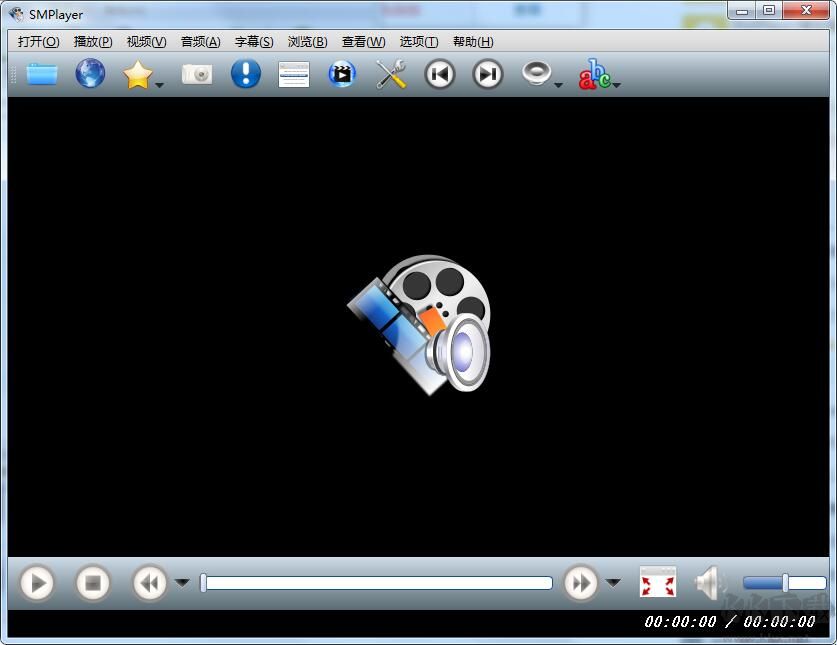
Task: Expand the audio track dropdown arrow
Action: (558, 85)
